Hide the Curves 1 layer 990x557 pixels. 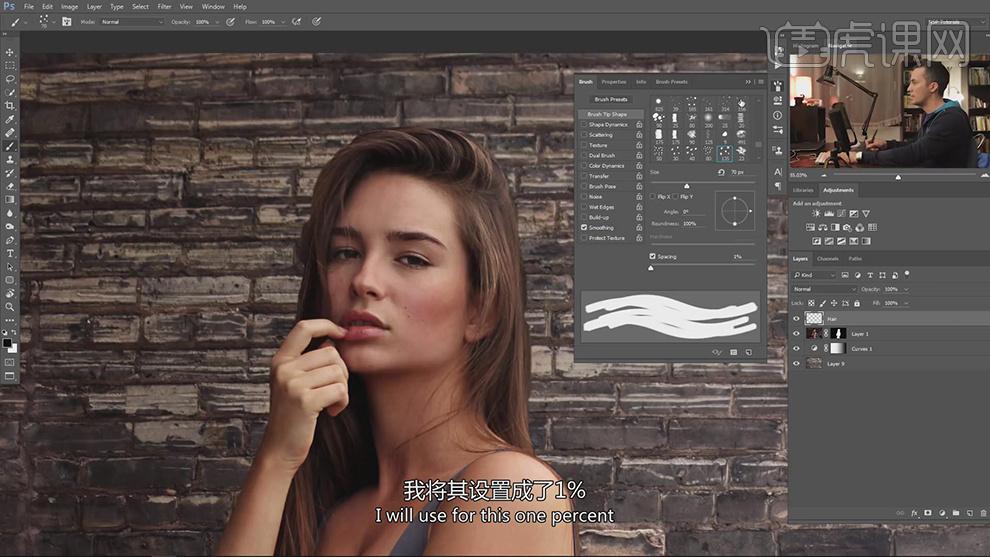point(796,349)
